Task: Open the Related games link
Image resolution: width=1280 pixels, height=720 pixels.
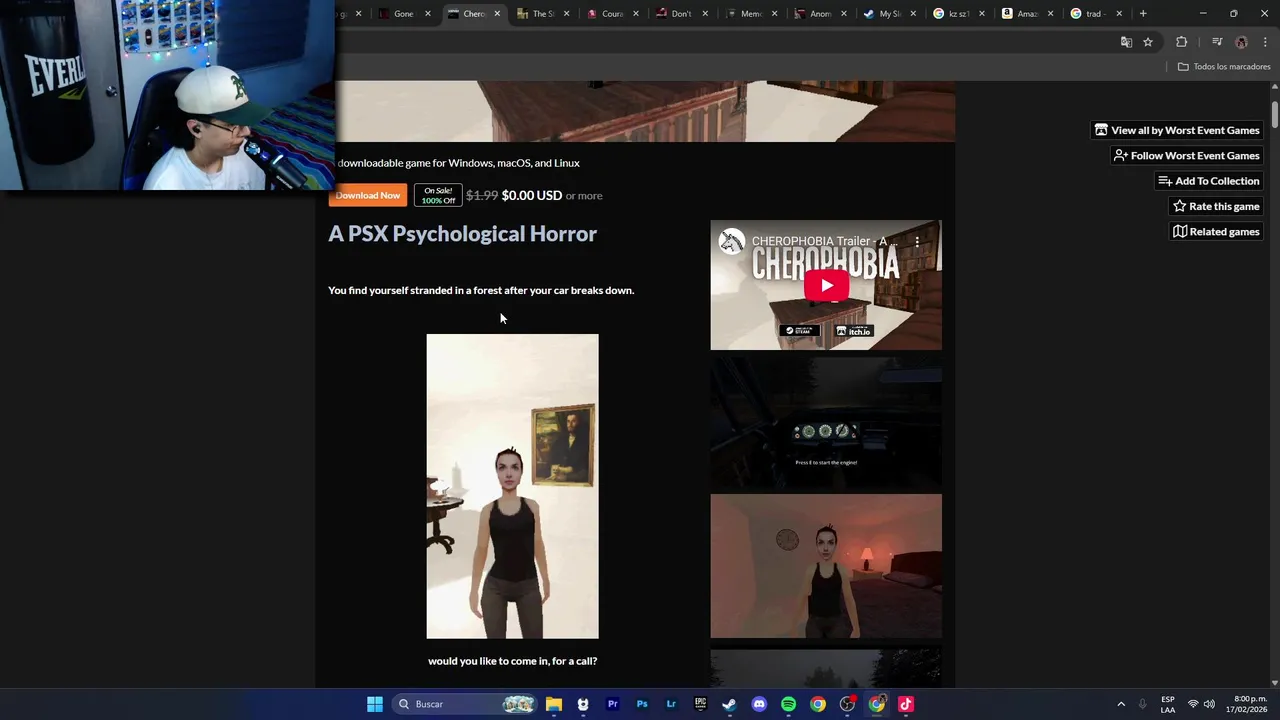Action: pyautogui.click(x=1216, y=232)
